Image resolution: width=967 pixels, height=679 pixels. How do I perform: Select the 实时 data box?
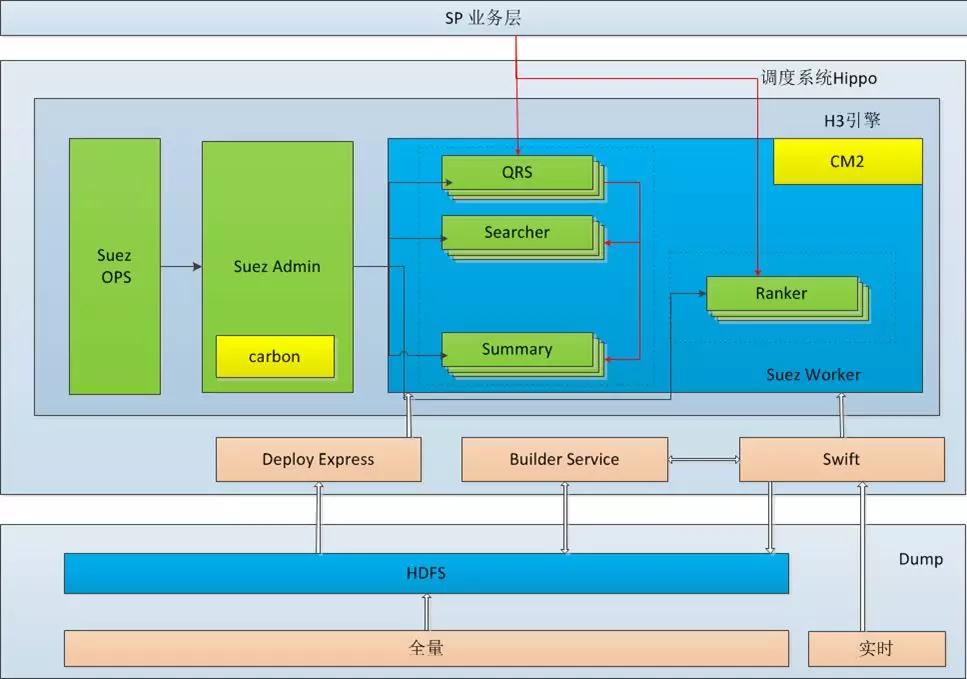point(876,649)
